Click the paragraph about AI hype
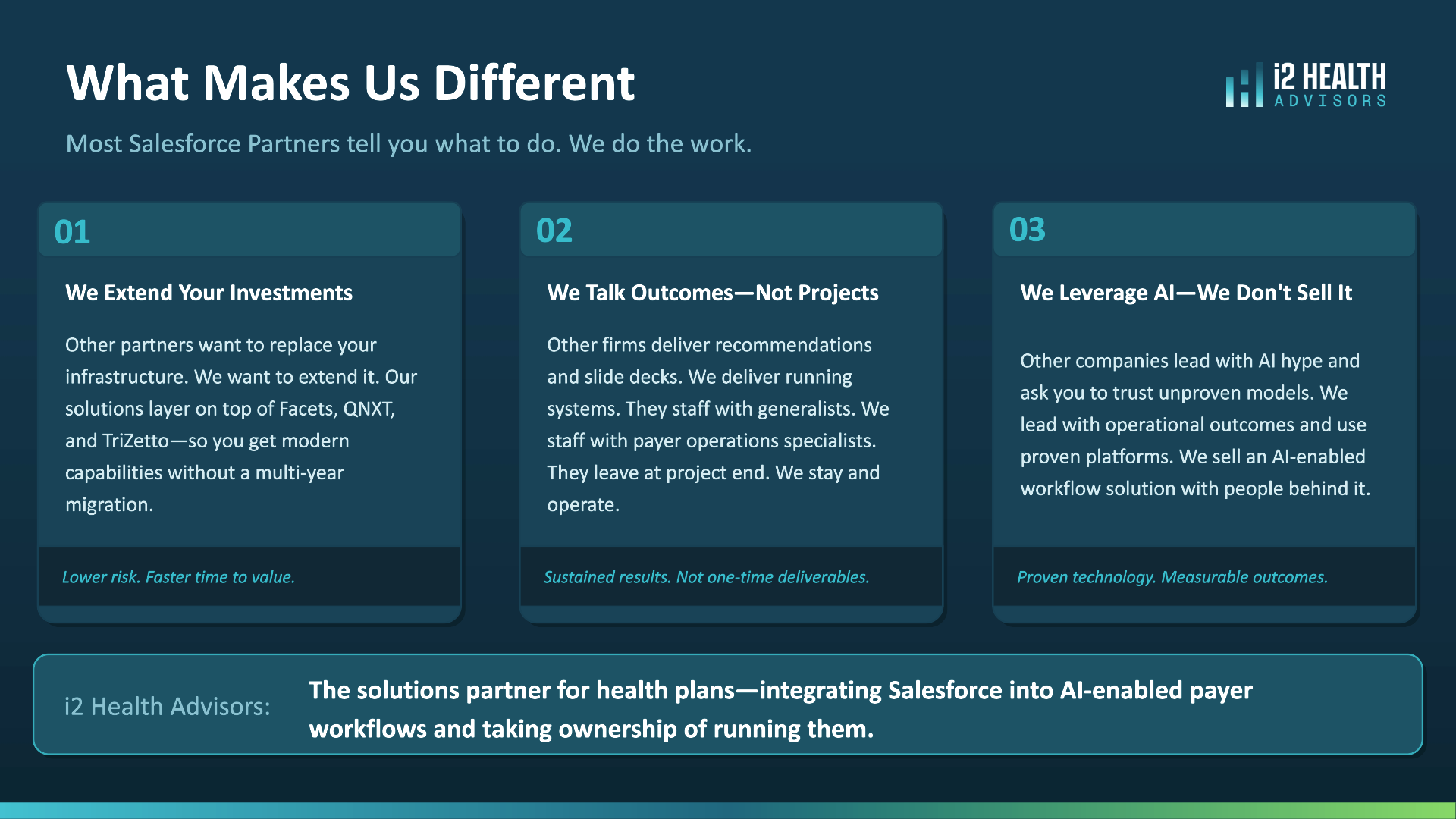This screenshot has height=819, width=1456. (1194, 425)
